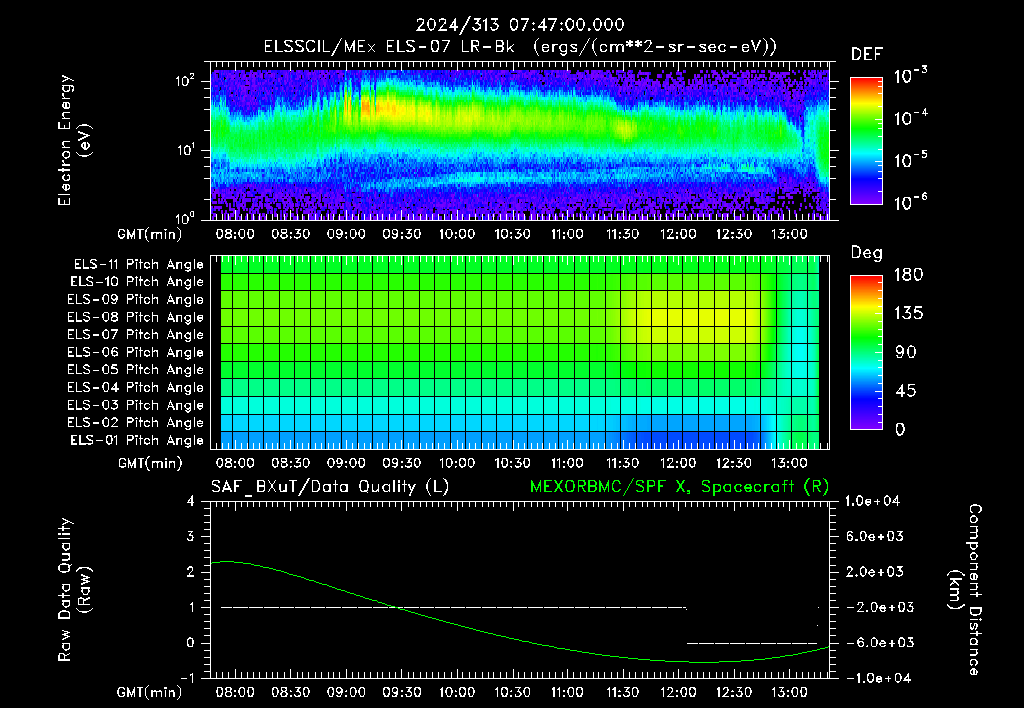
Task: Click the 10^0 tick on electron energy axis
Action: (x=185, y=217)
